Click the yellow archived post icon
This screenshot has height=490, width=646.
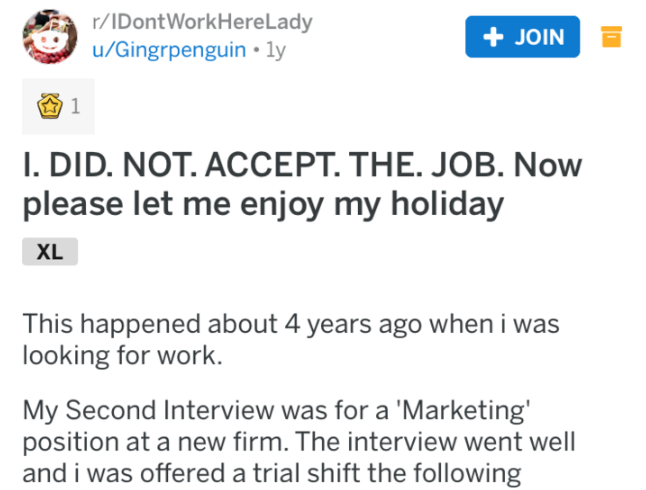click(611, 37)
